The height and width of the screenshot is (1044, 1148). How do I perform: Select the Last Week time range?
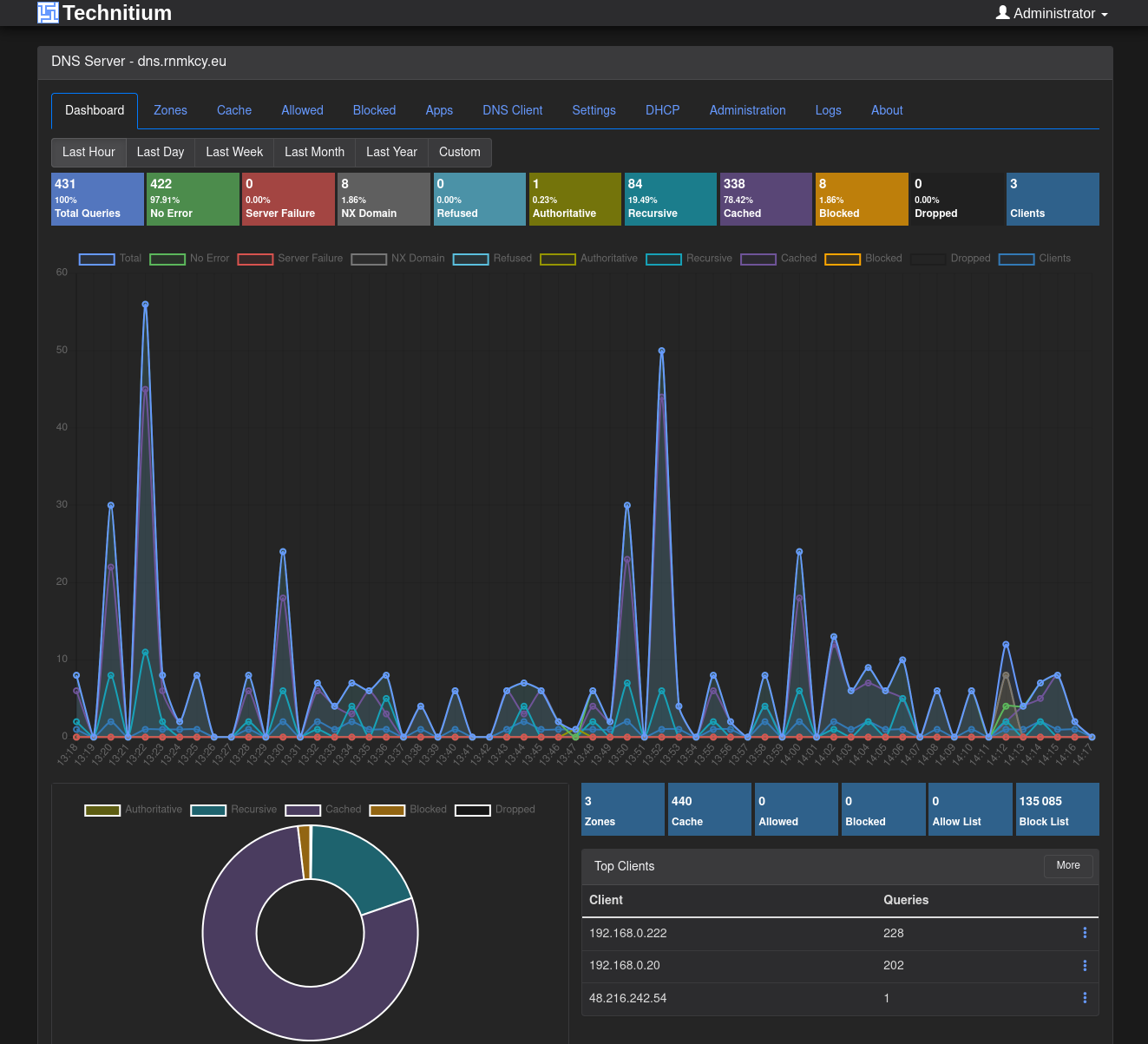234,152
